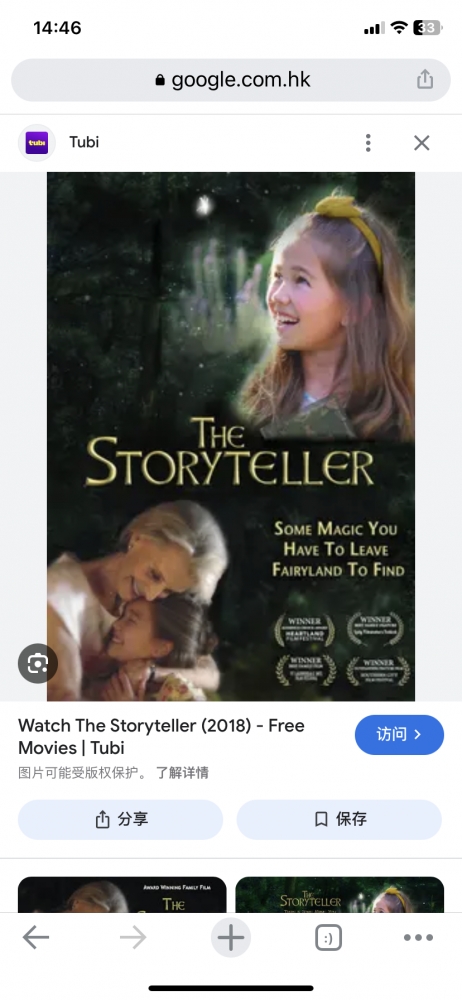
Task: Open browser more menu ellipsis
Action: [x=419, y=938]
